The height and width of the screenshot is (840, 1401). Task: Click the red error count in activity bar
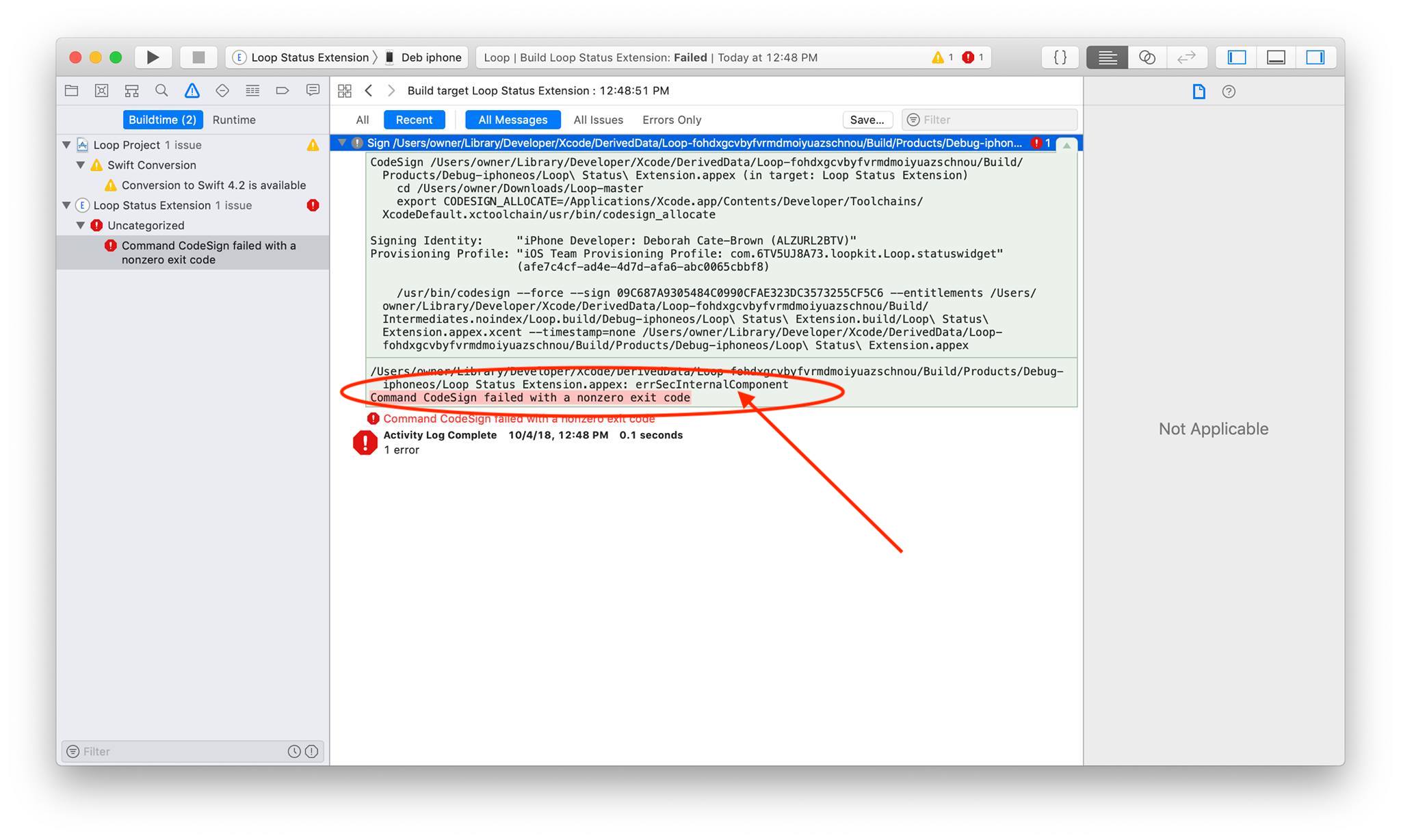tap(973, 57)
